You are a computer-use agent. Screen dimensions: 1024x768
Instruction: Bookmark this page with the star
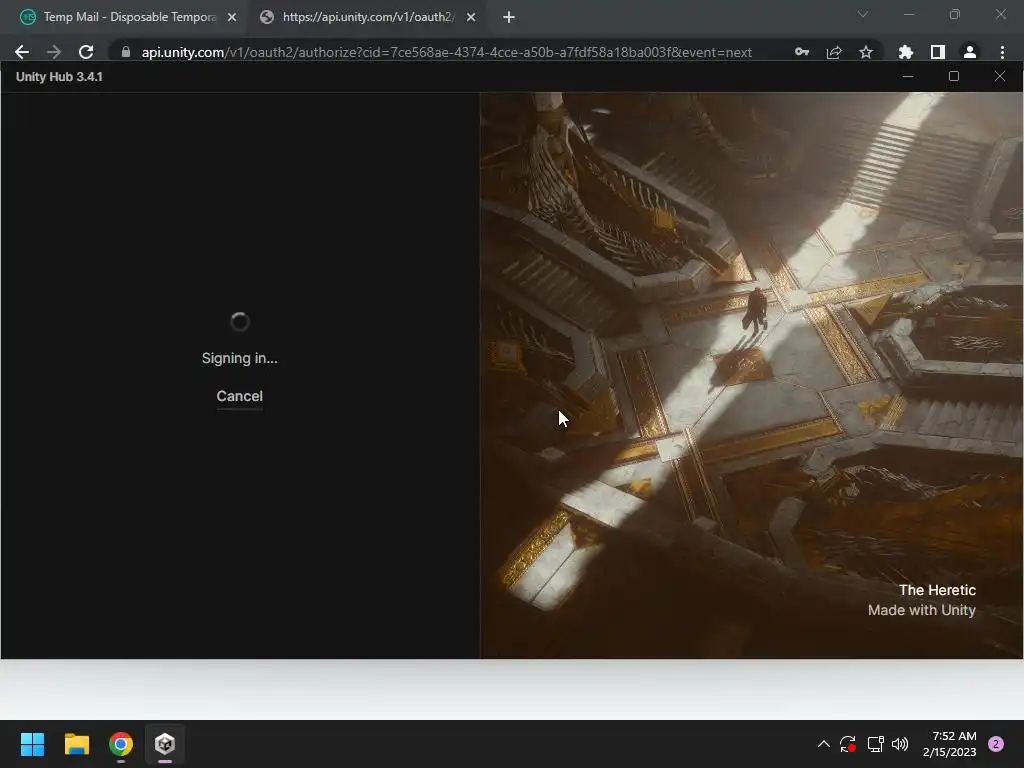[x=866, y=52]
